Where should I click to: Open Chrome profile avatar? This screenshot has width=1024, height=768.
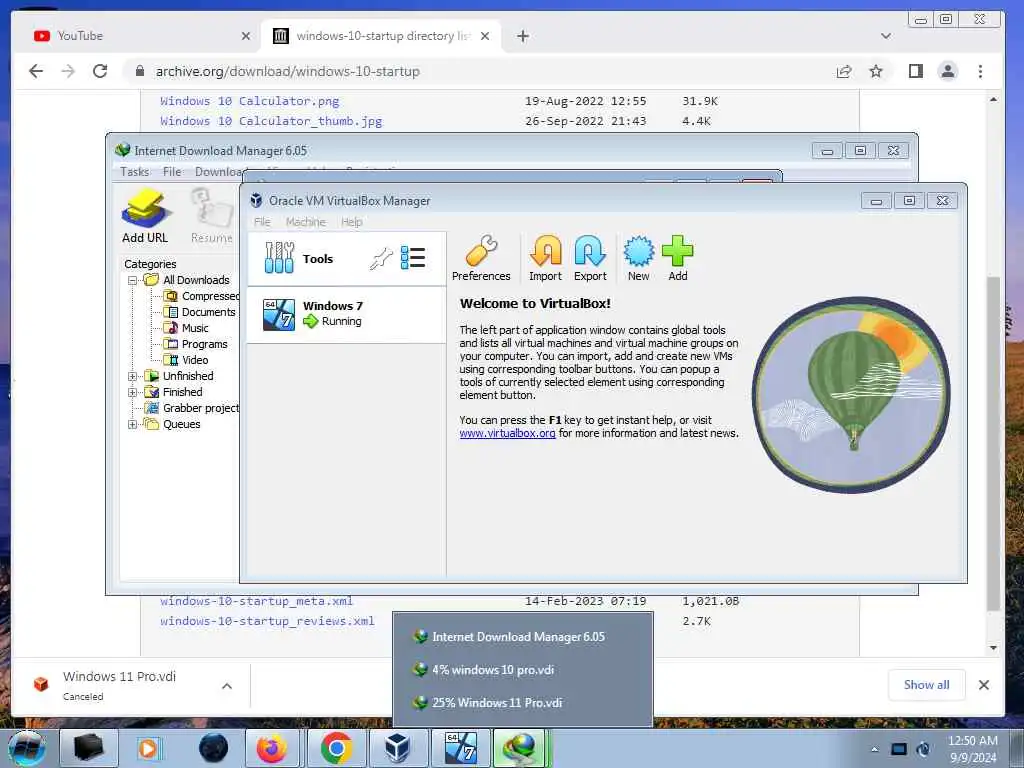948,71
